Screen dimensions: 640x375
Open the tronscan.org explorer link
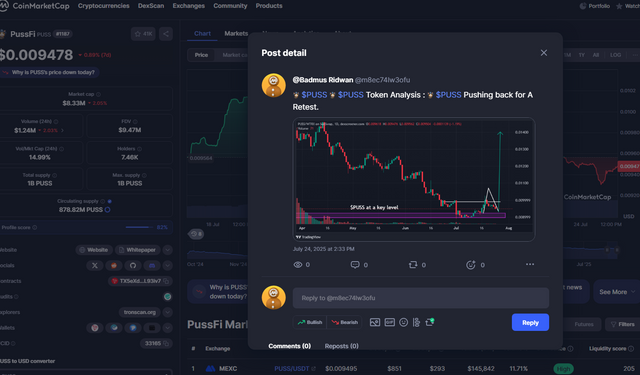[140, 312]
